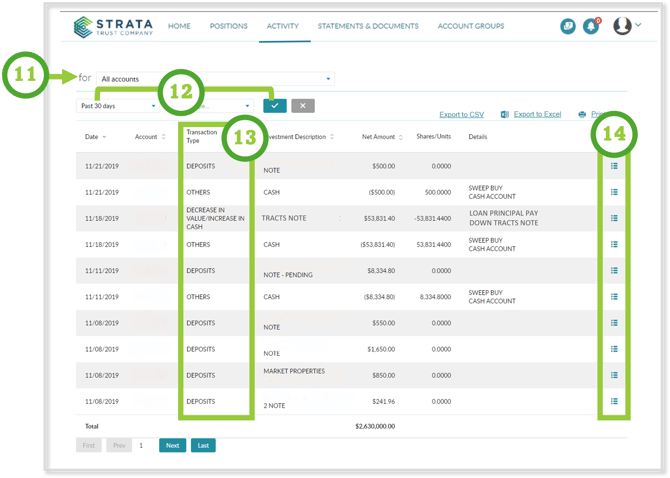Sort by Investment Description column

(x=298, y=137)
